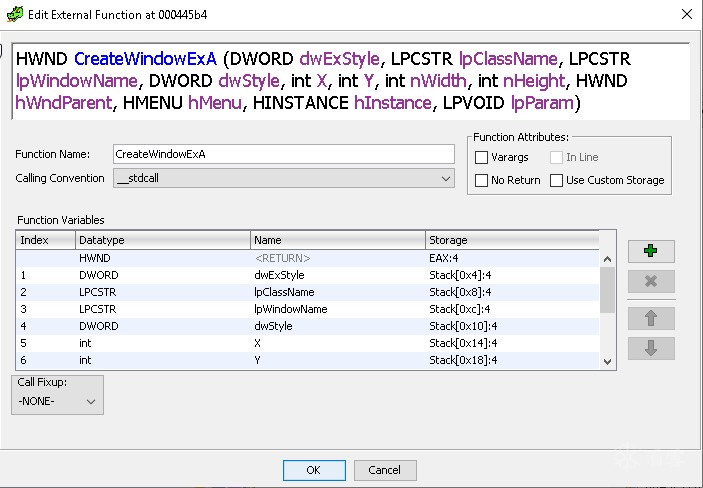Click the int datatype in Y row
Image resolution: width=703 pixels, height=488 pixels.
[x=163, y=361]
